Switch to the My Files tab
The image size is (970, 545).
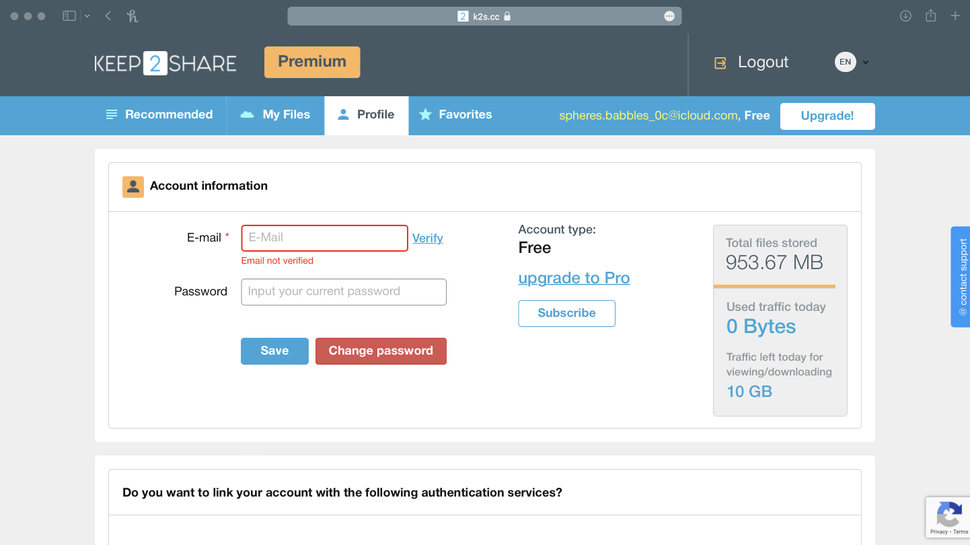pyautogui.click(x=275, y=115)
